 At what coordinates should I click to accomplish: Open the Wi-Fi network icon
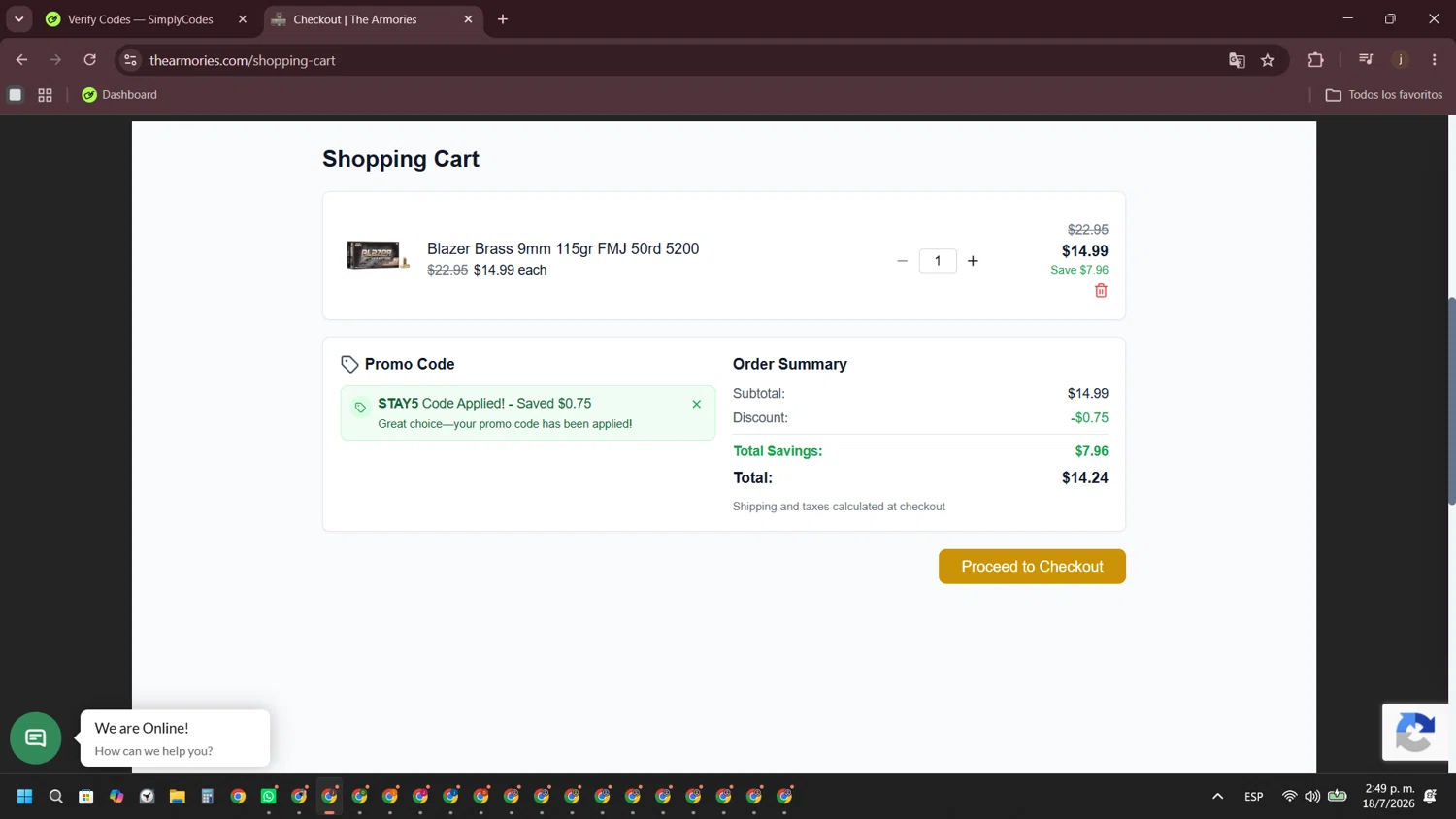tap(1289, 797)
